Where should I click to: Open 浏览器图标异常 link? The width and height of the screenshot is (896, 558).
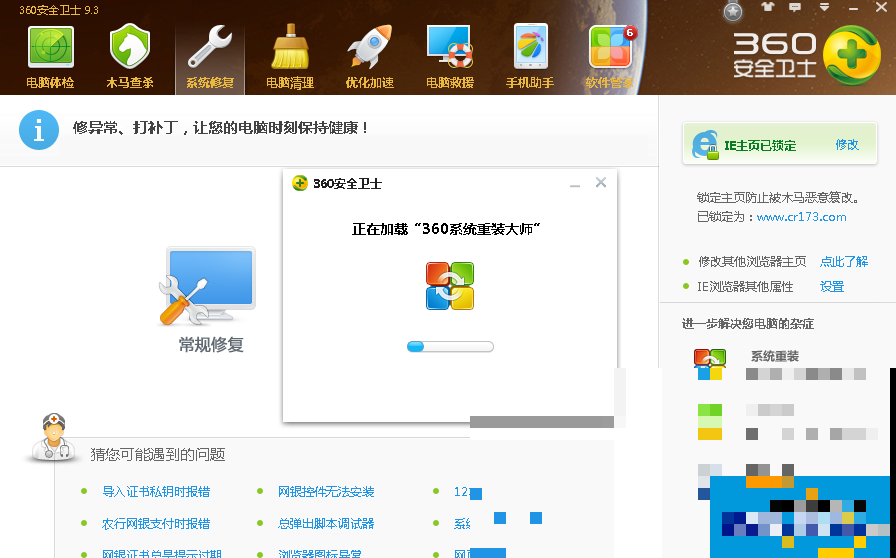[320, 554]
